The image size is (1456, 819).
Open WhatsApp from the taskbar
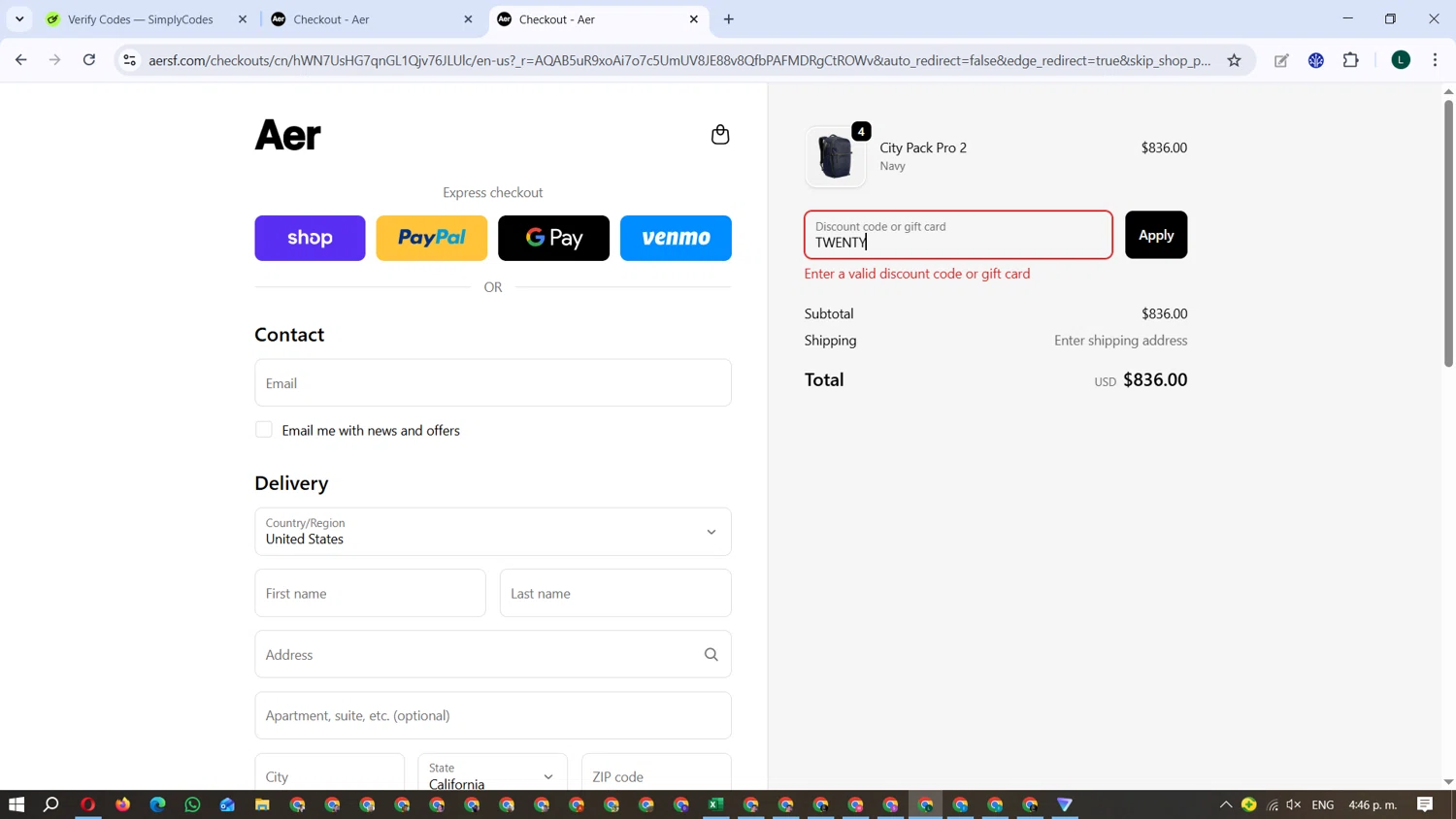point(192,804)
